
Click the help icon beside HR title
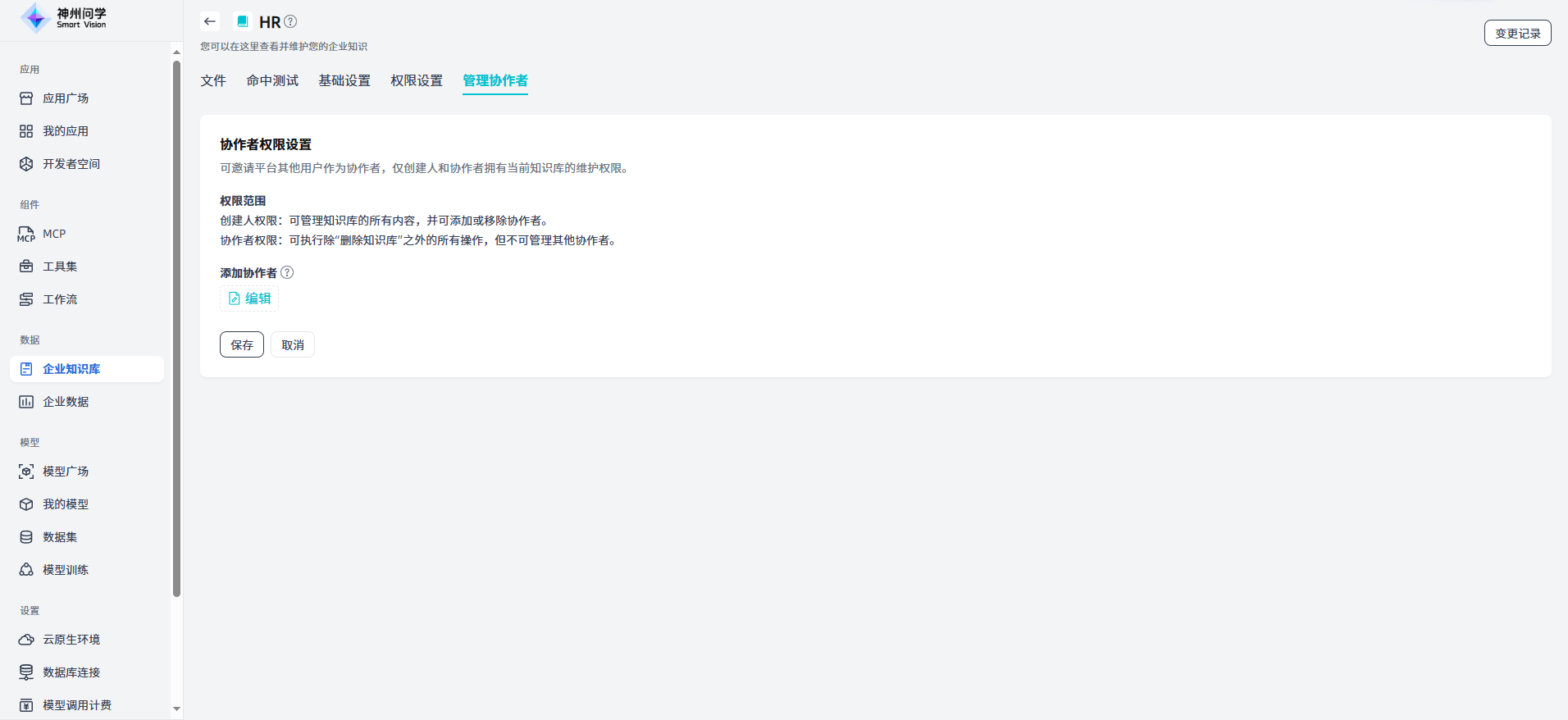[x=290, y=22]
